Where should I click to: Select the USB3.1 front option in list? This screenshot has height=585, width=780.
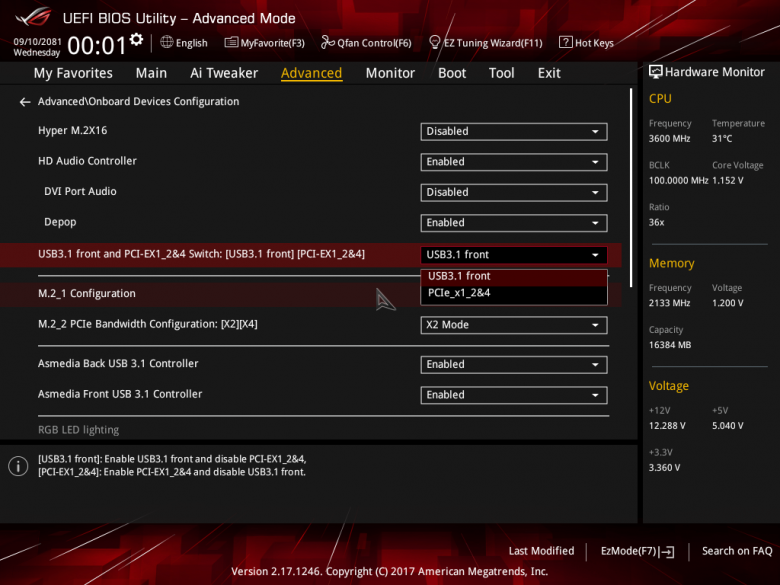coord(514,277)
